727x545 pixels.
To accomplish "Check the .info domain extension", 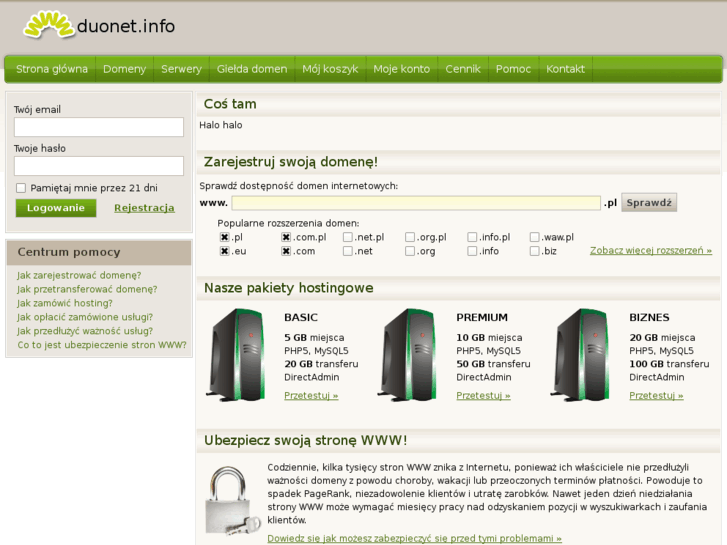I will point(472,251).
